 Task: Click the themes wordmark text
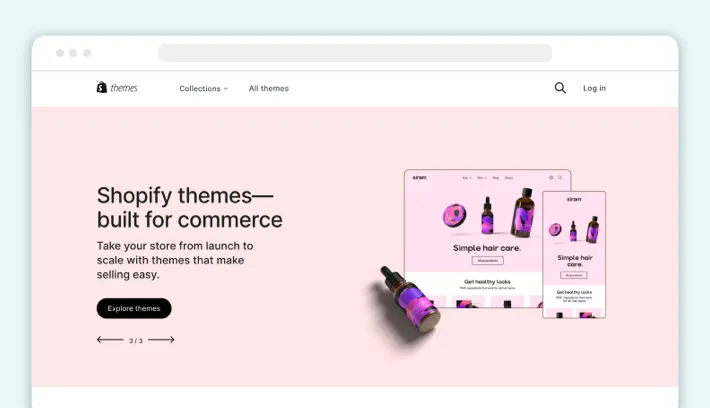coord(124,88)
